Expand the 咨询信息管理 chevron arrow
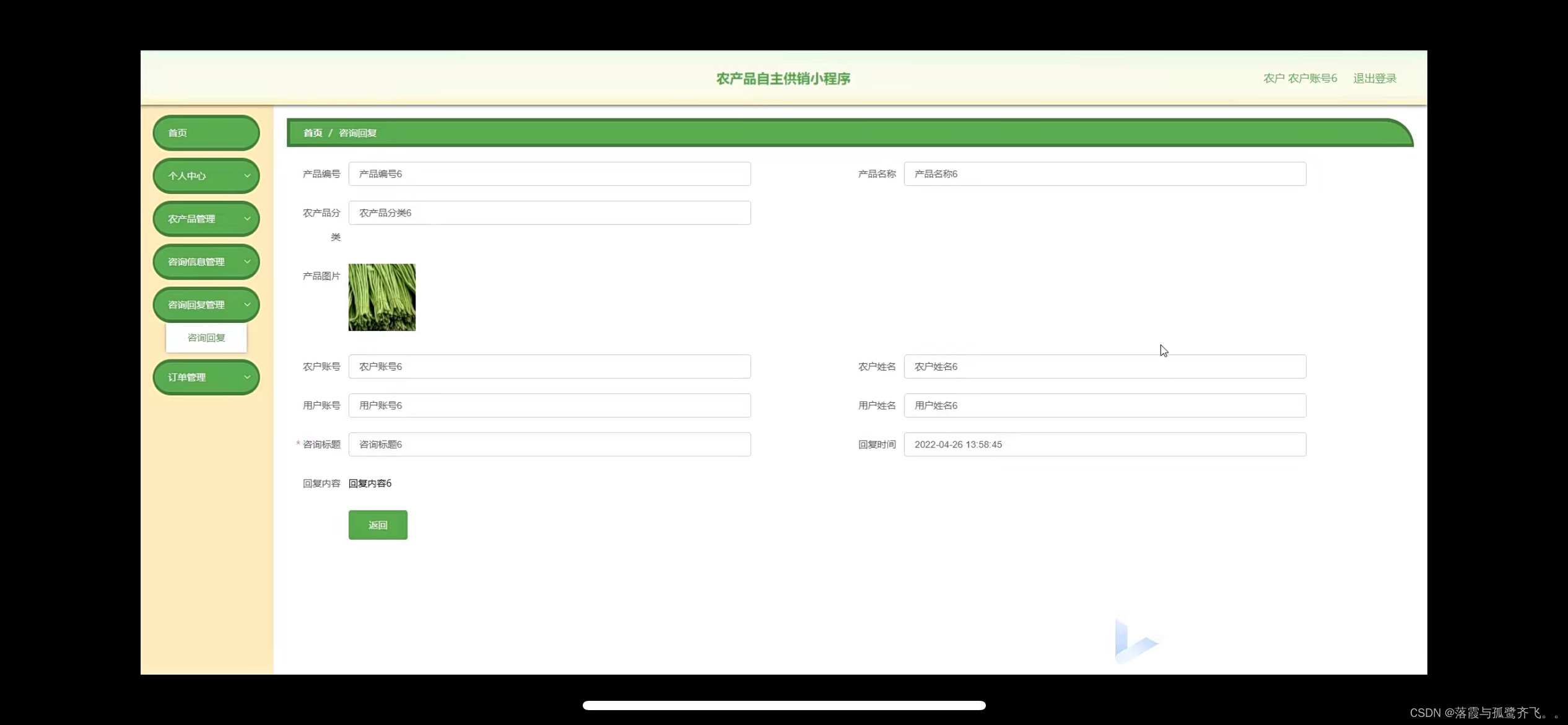Viewport: 1568px width, 725px height. (x=247, y=261)
